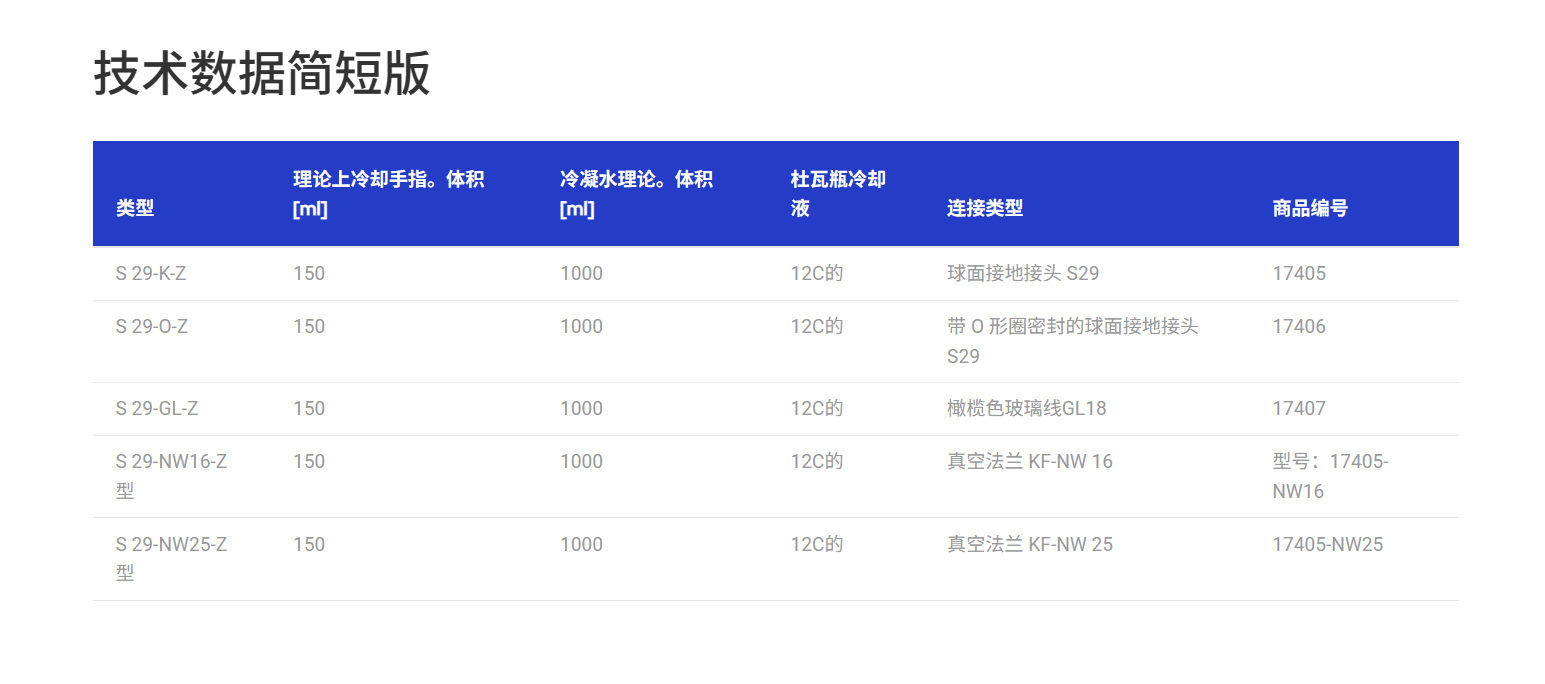Click the S 29-NW25-Z 型 type cell
This screenshot has height=684, width=1545.
172,558
